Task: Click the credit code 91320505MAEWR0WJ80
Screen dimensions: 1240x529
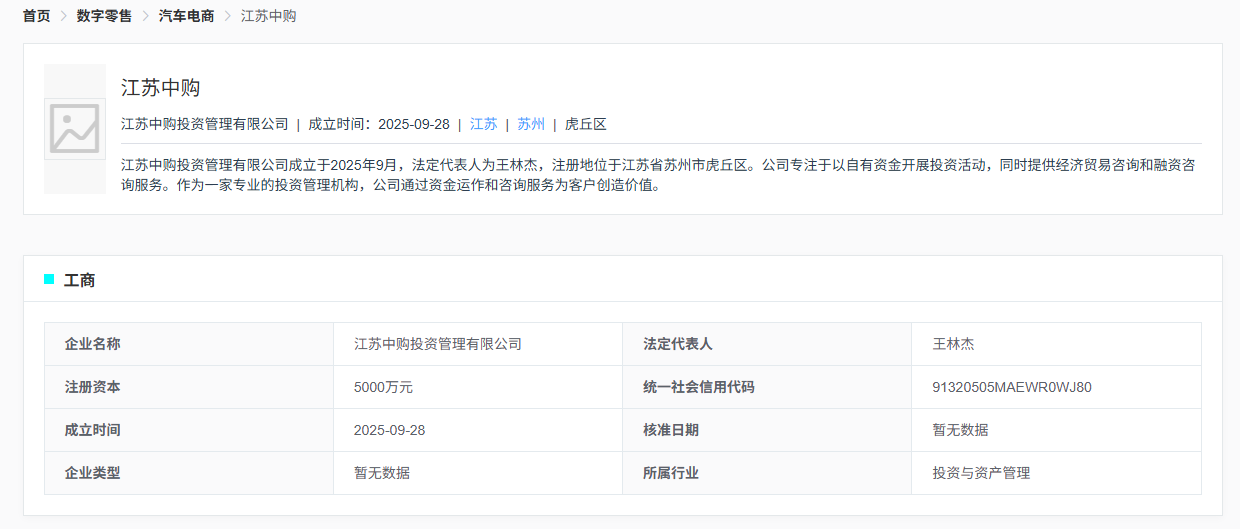Action: click(x=1012, y=387)
